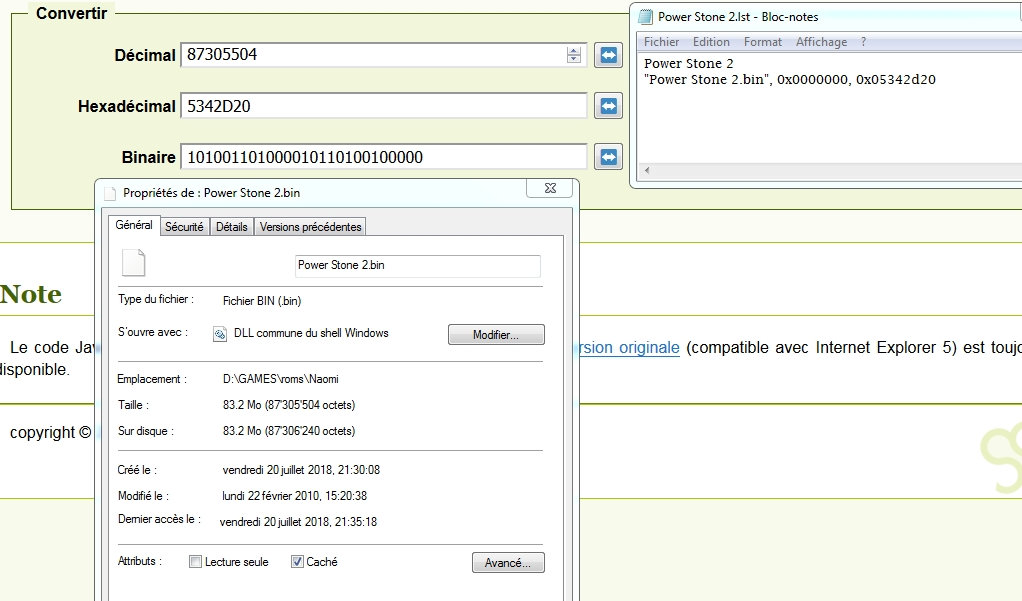Click the 'Fichier BIN (.bin)' file type text
Image resolution: width=1022 pixels, height=601 pixels.
pos(261,301)
